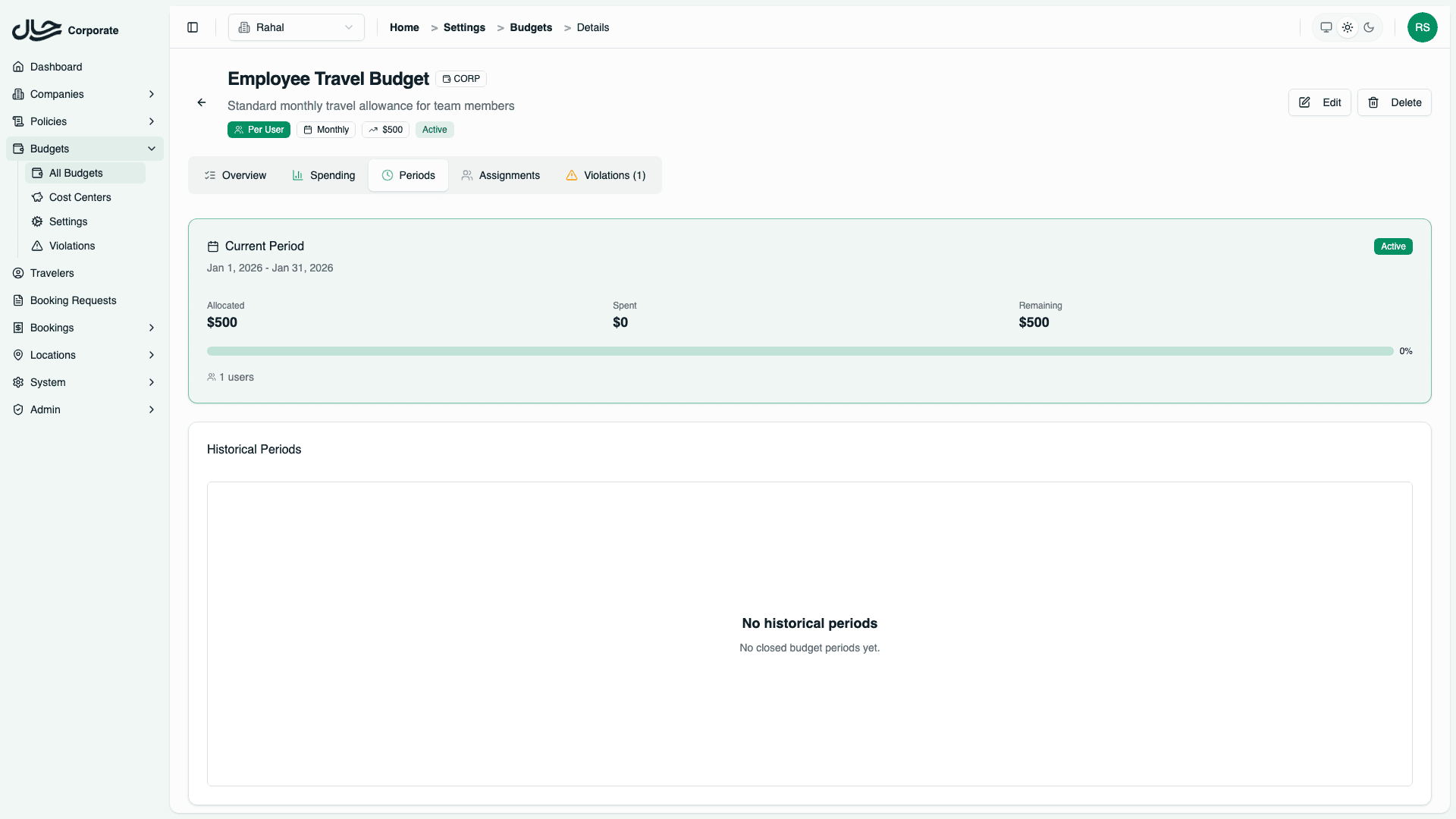This screenshot has height=819, width=1456.
Task: Expand the Companies sidebar section
Action: 152,94
